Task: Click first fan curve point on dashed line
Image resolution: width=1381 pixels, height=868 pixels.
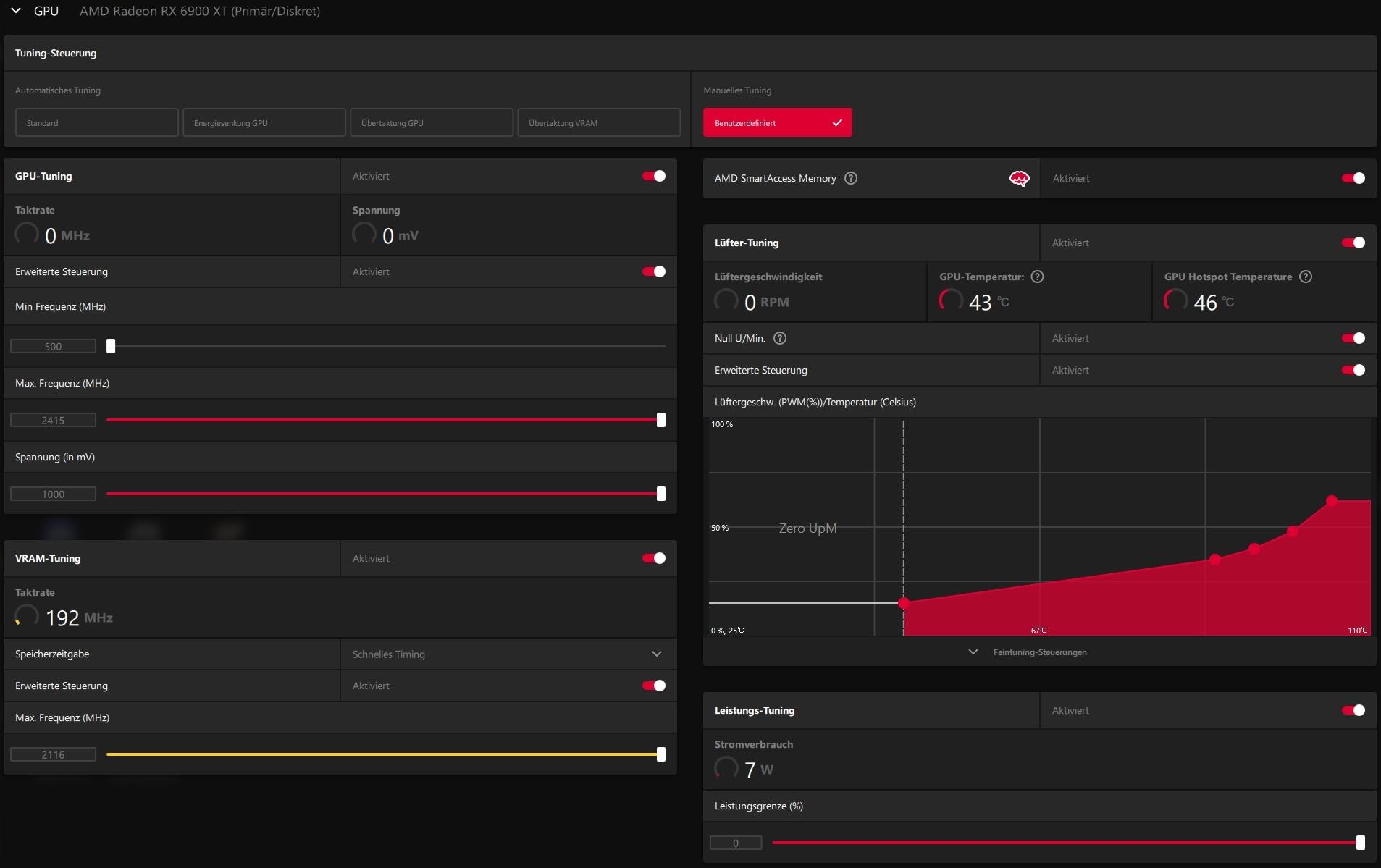Action: tap(904, 602)
